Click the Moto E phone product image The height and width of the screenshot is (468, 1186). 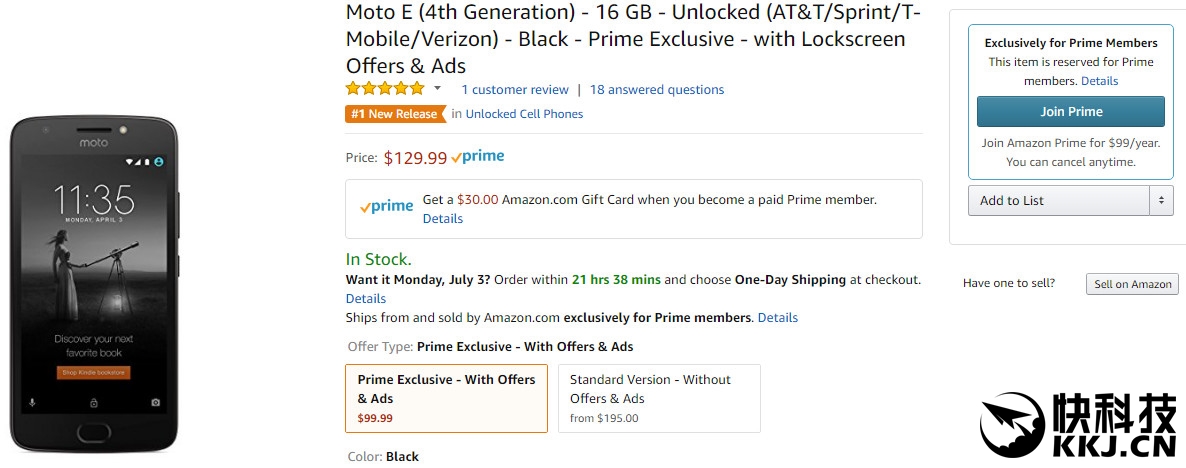(93, 285)
